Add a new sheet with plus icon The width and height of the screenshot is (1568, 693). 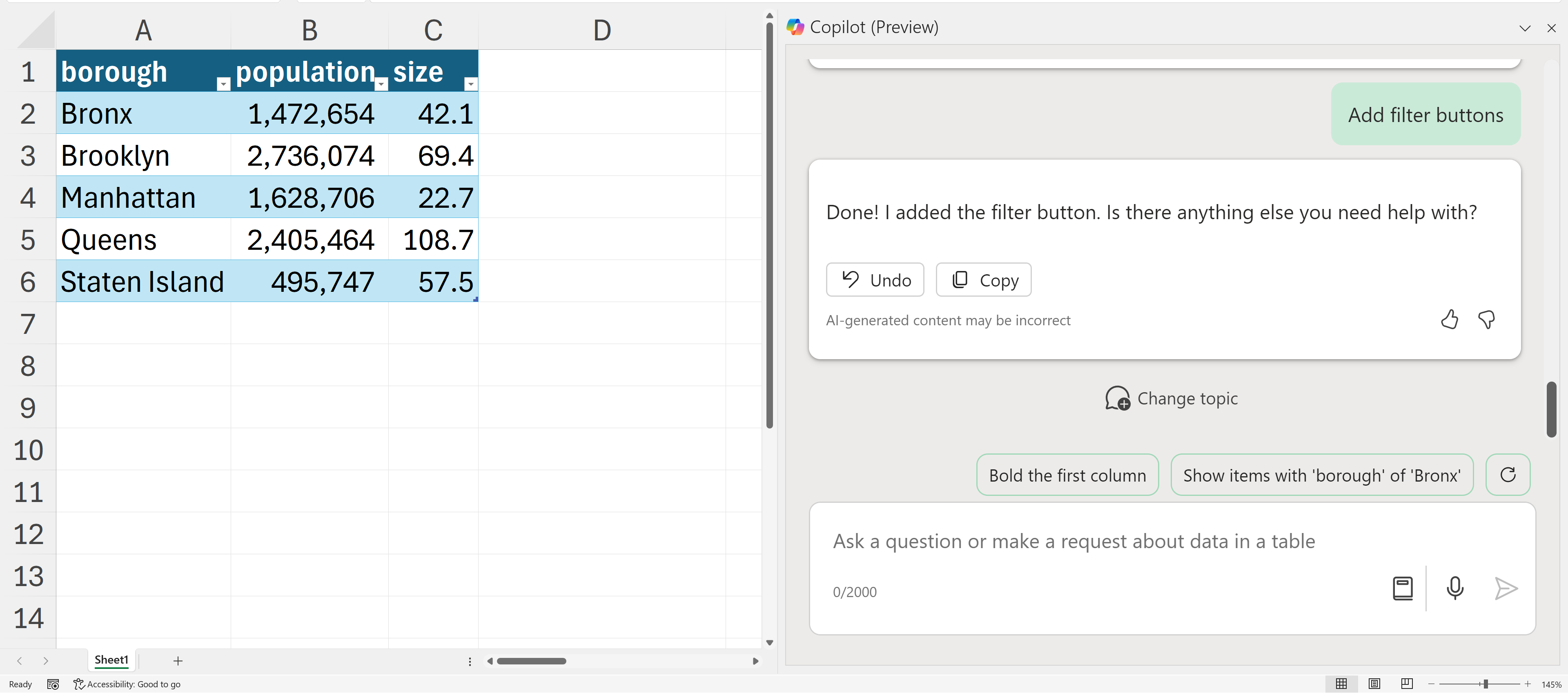pyautogui.click(x=178, y=661)
